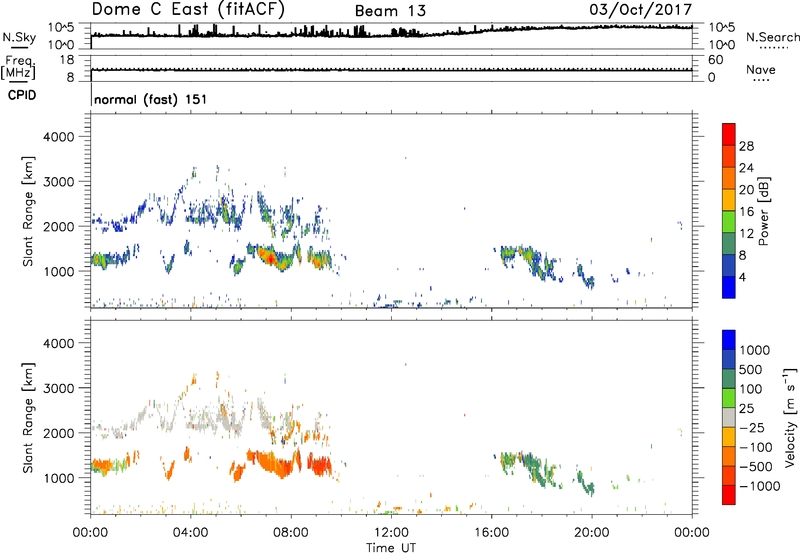Click the "Freq. [MHz]" axis label
Image resolution: width=800 pixels, height=554 pixels.
click(18, 67)
